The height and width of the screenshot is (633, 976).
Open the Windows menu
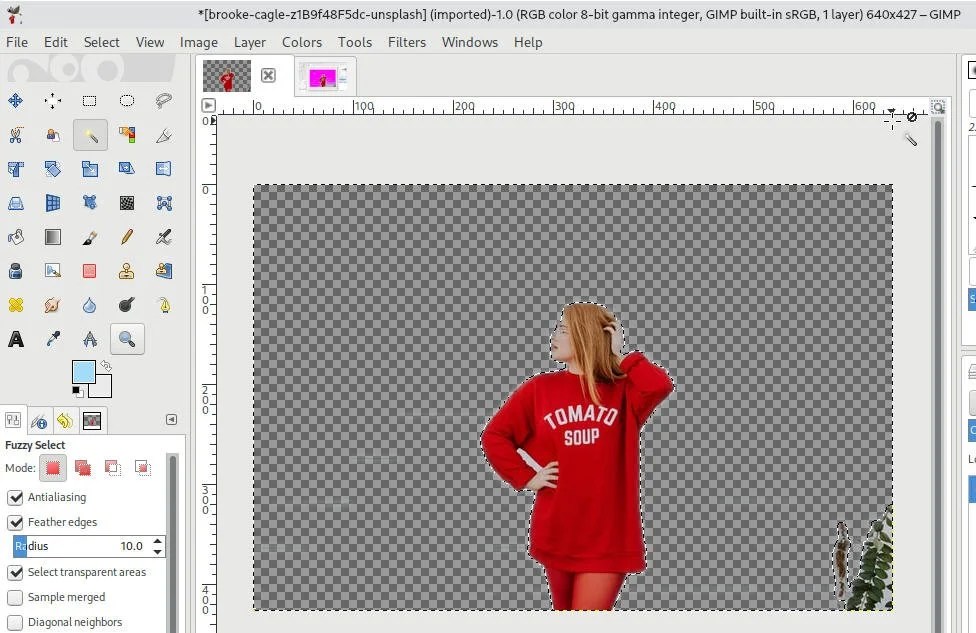point(470,42)
